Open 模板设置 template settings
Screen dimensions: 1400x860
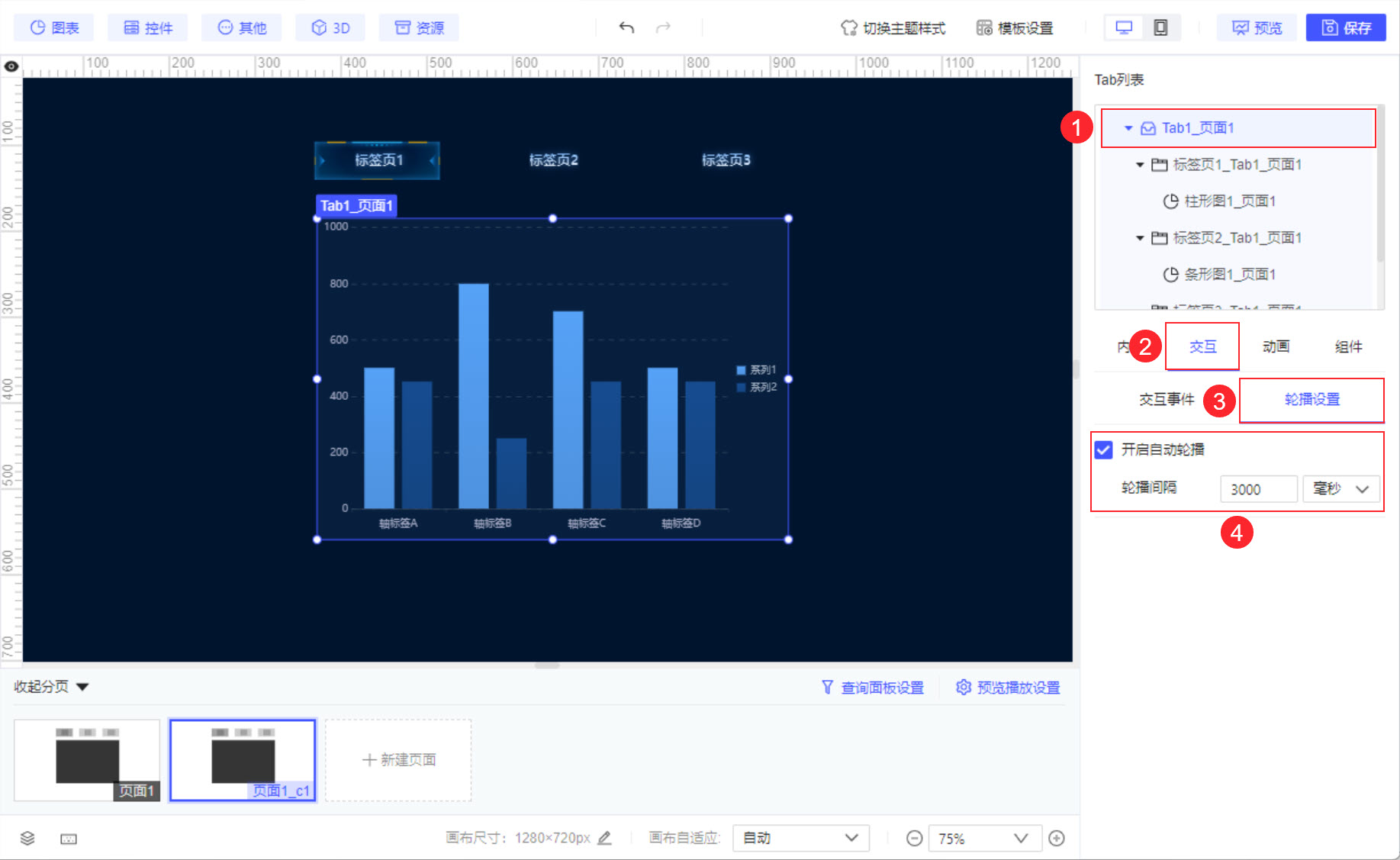(x=1015, y=28)
